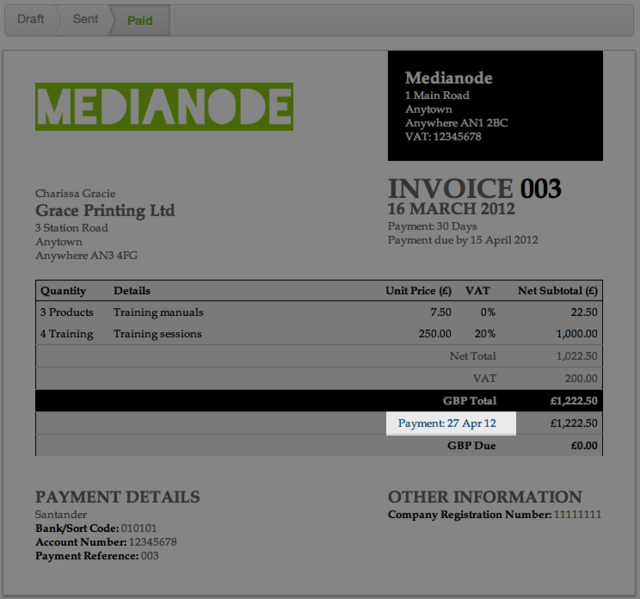This screenshot has width=640, height=599.
Task: Click the Details column header
Action: pyautogui.click(x=132, y=291)
